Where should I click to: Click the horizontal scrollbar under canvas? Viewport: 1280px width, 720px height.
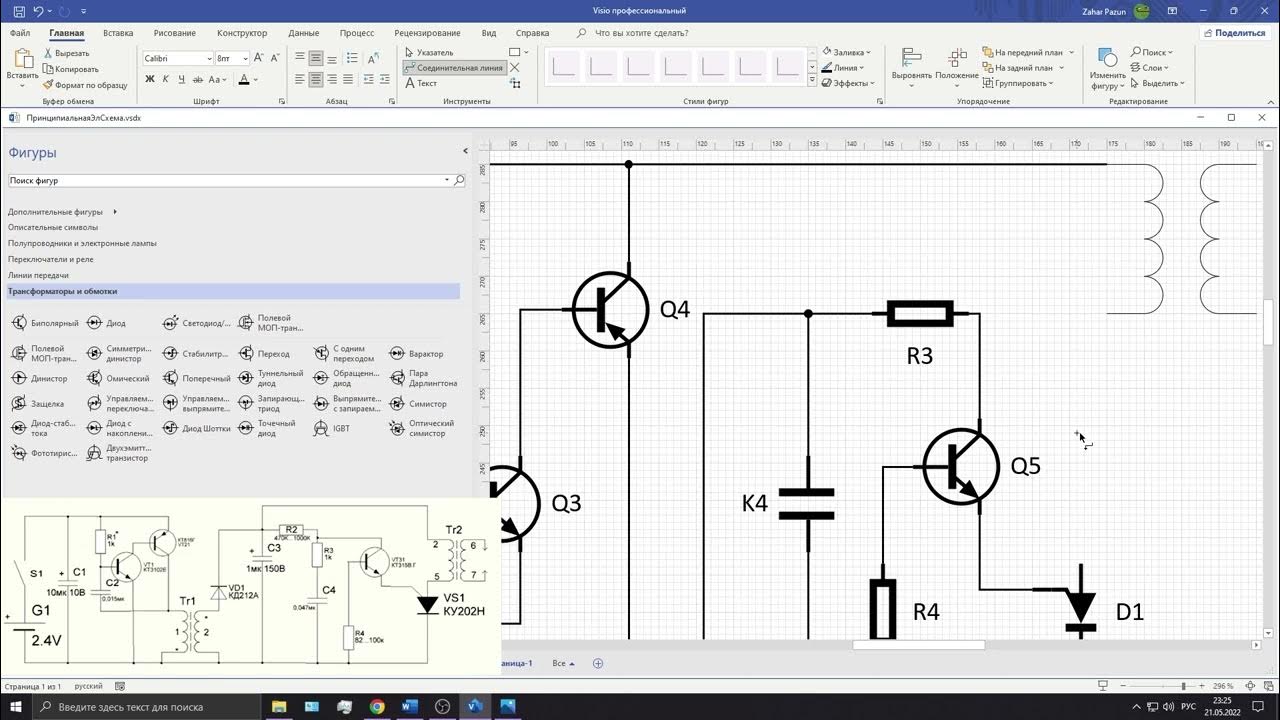coord(918,645)
